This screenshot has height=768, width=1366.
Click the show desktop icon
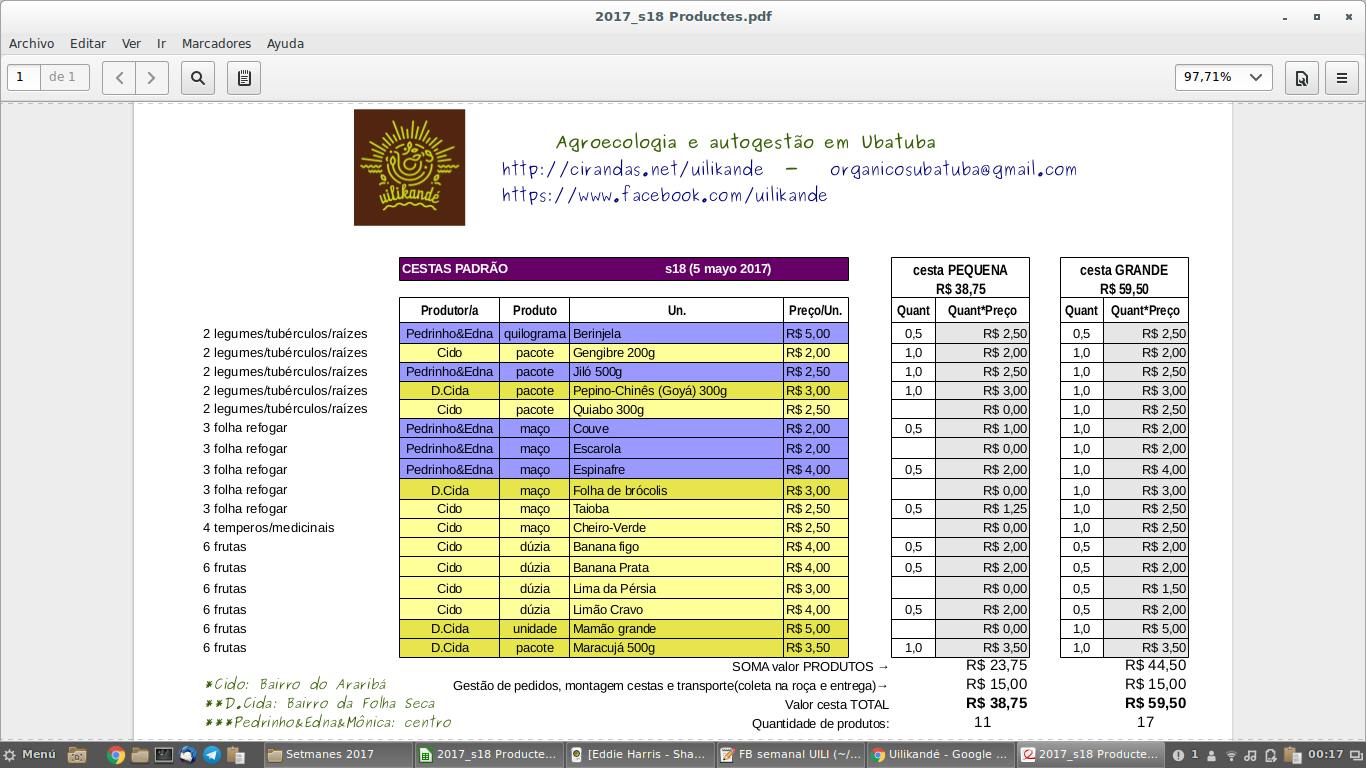[x=1356, y=755]
